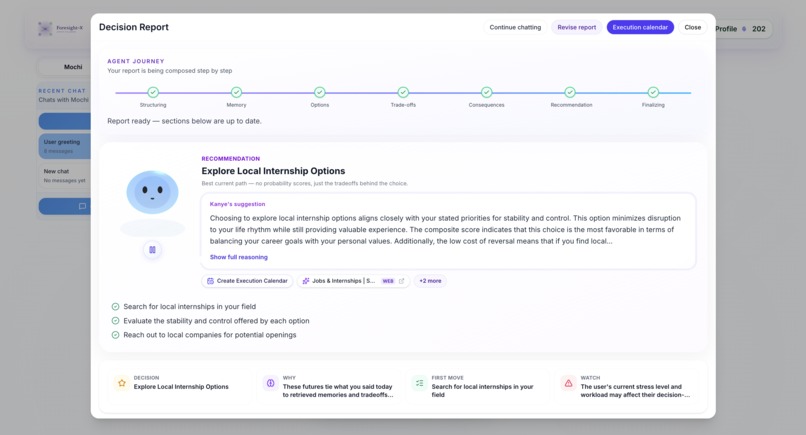806x435 pixels.
Task: Open the New chat entry in sidebar
Action: click(65, 175)
